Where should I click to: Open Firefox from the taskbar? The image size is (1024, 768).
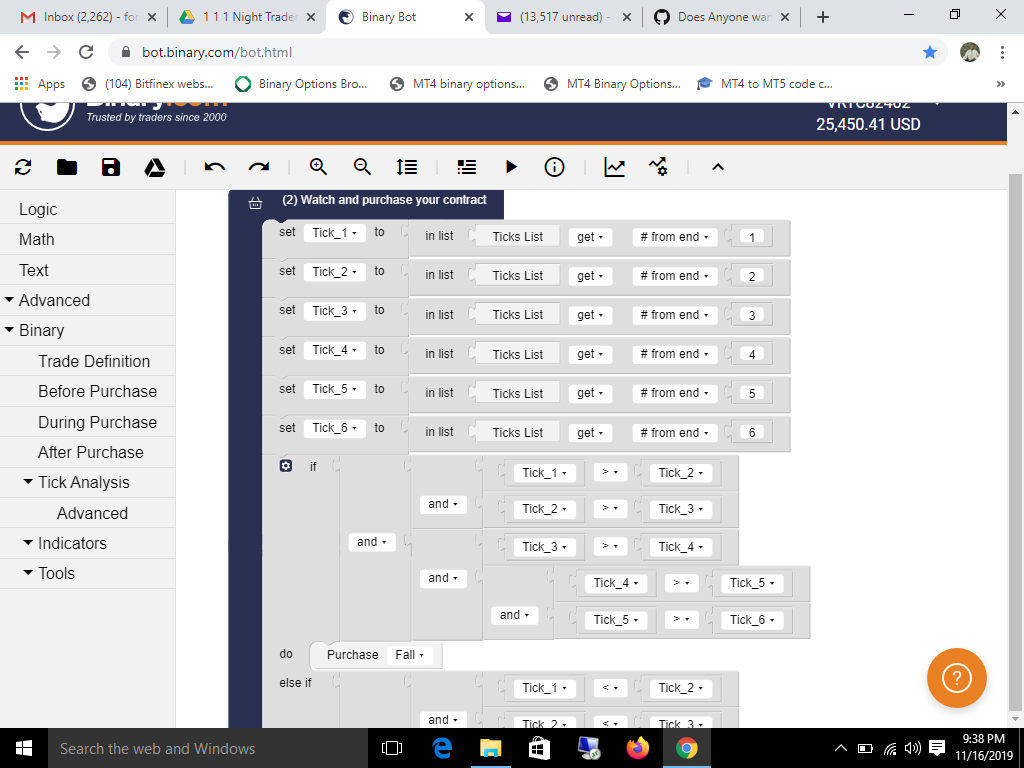click(637, 748)
